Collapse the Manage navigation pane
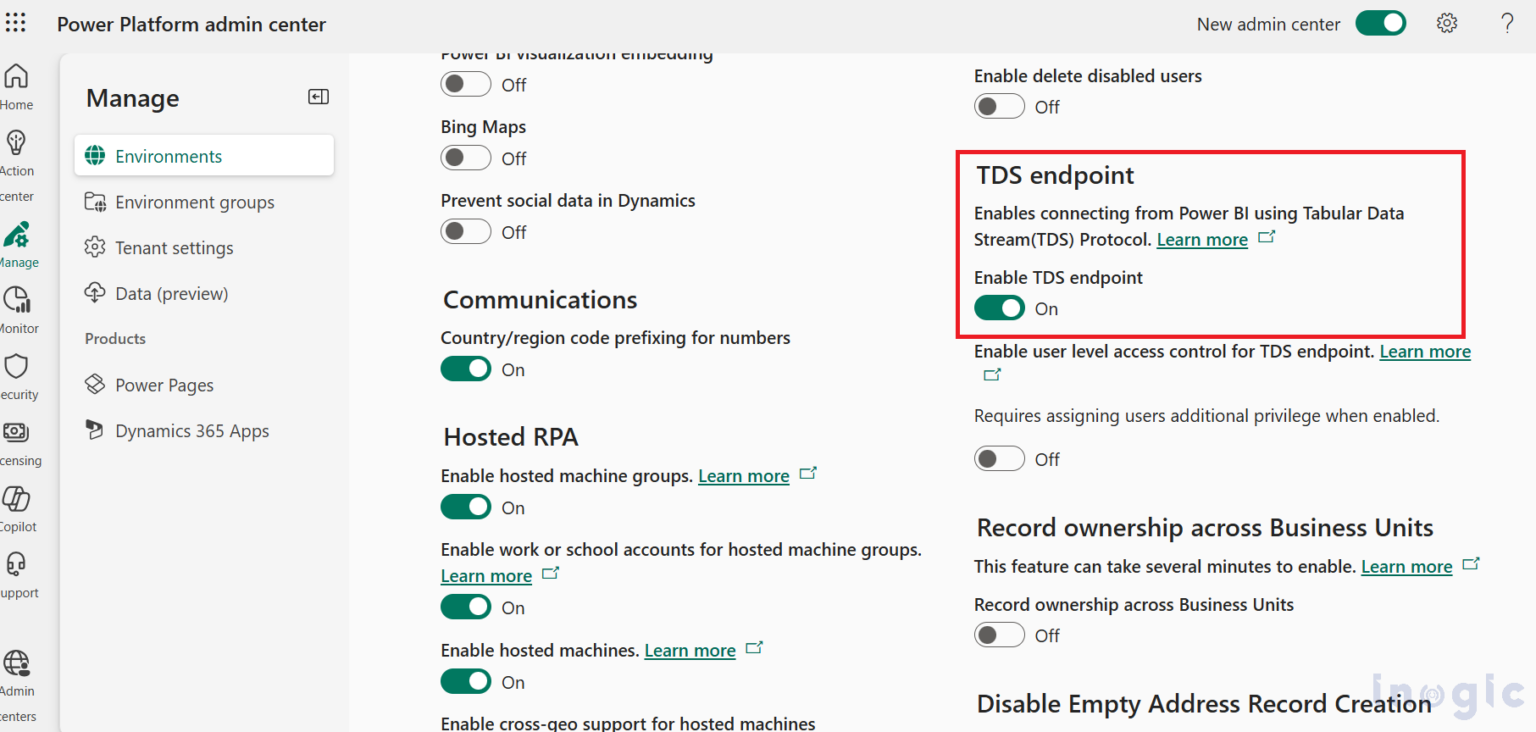This screenshot has width=1536, height=732. pos(318,97)
